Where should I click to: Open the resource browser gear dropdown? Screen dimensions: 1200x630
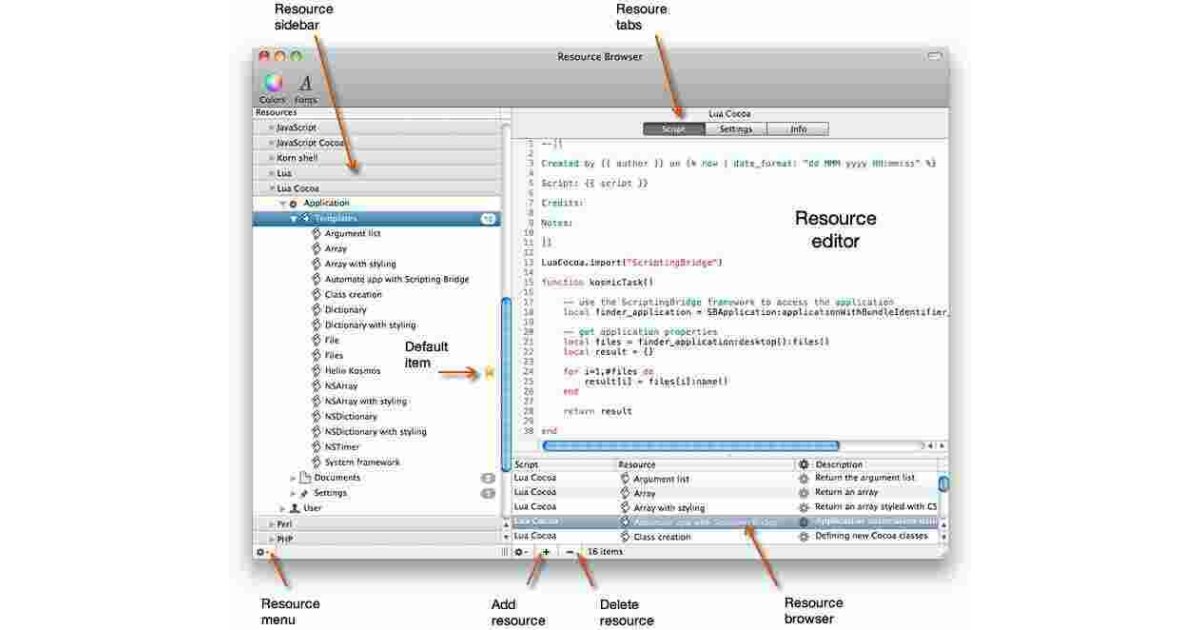point(521,552)
